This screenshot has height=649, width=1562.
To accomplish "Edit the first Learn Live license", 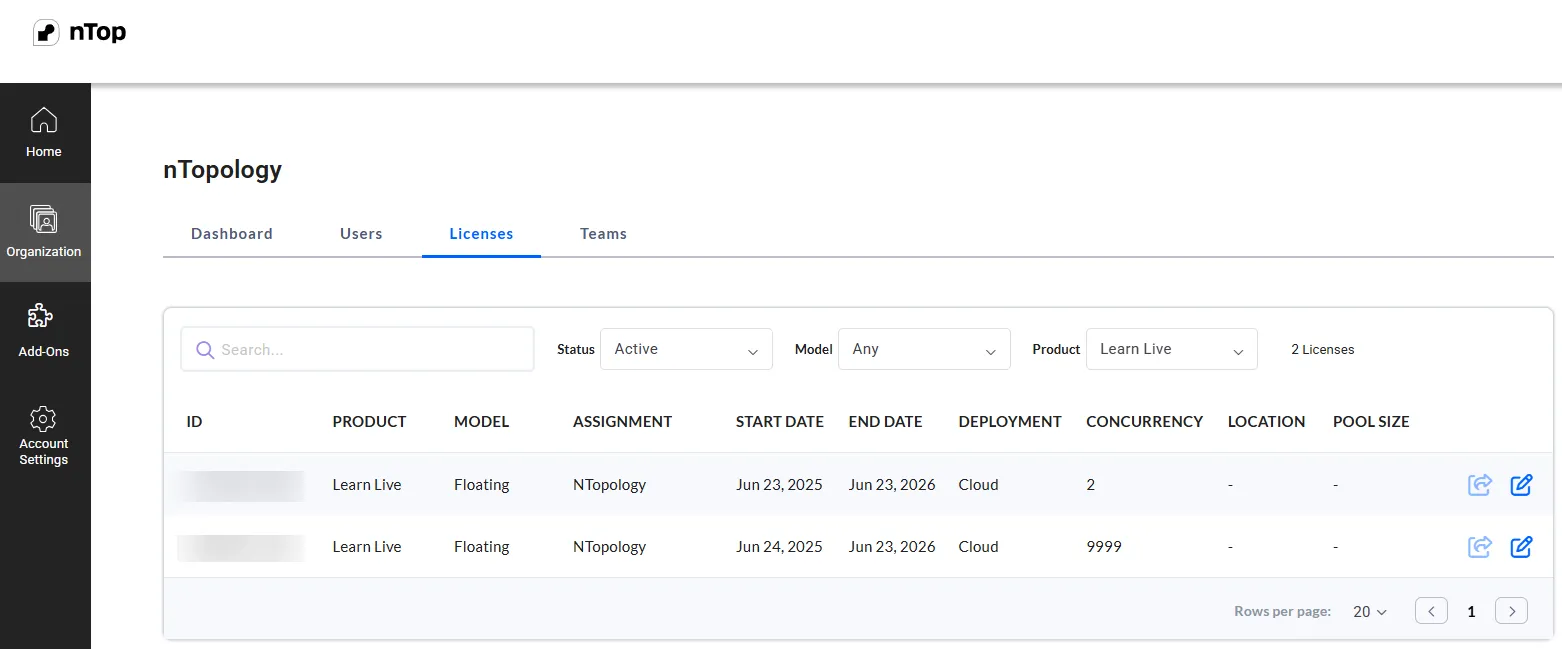I will 1521,485.
